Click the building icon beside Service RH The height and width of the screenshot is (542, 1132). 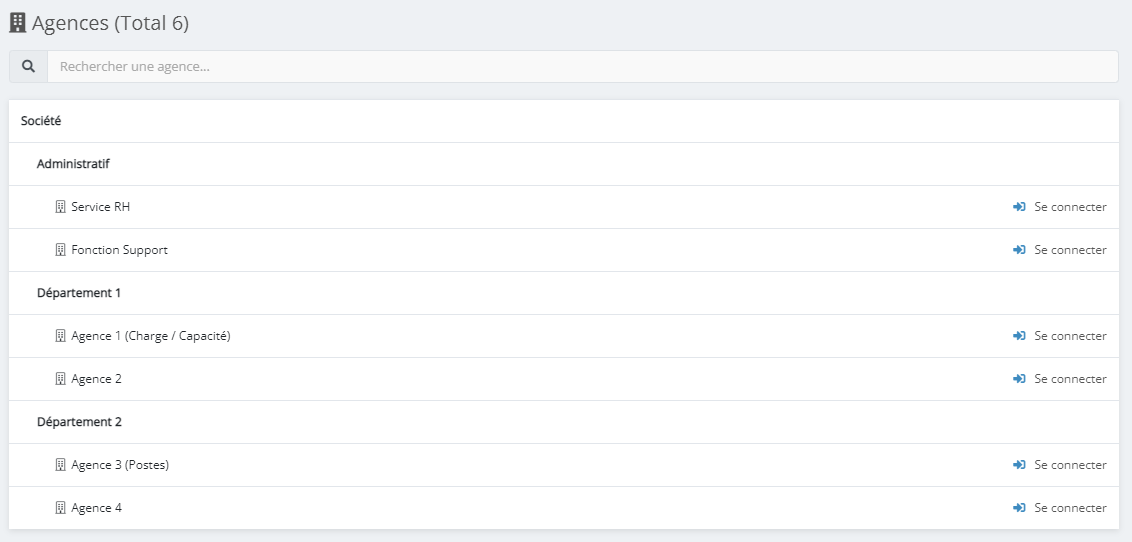(x=60, y=207)
